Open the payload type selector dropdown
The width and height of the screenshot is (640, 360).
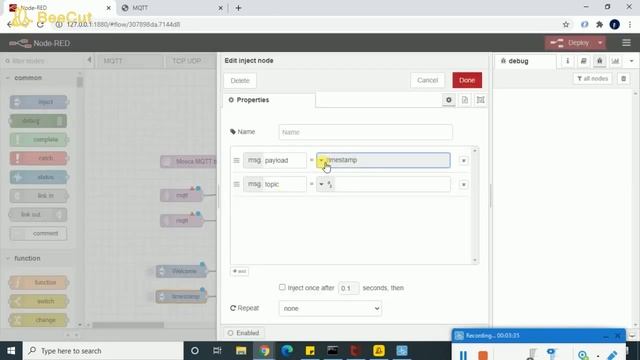click(322, 160)
